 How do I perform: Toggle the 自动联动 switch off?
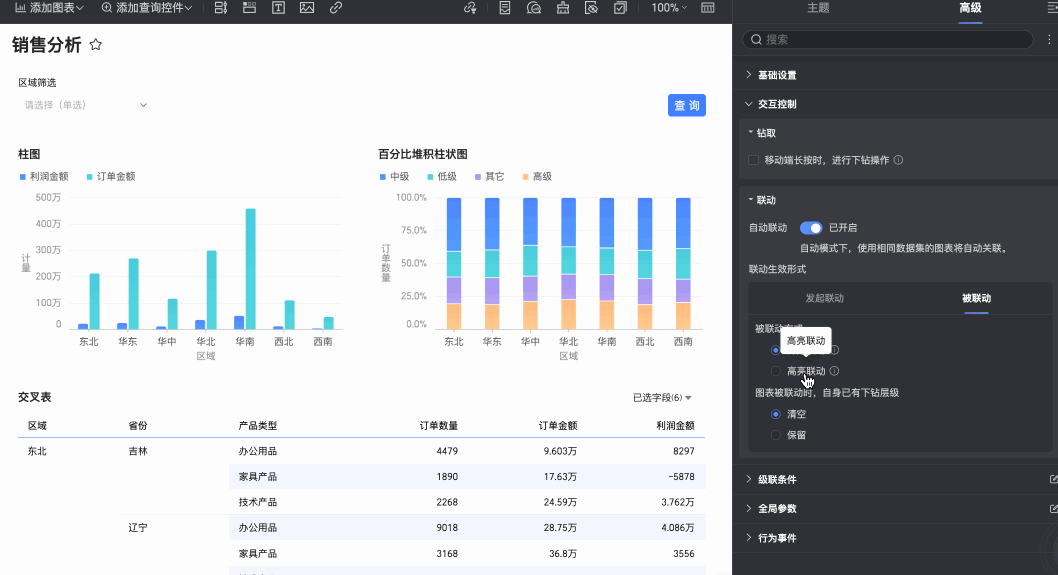click(810, 228)
